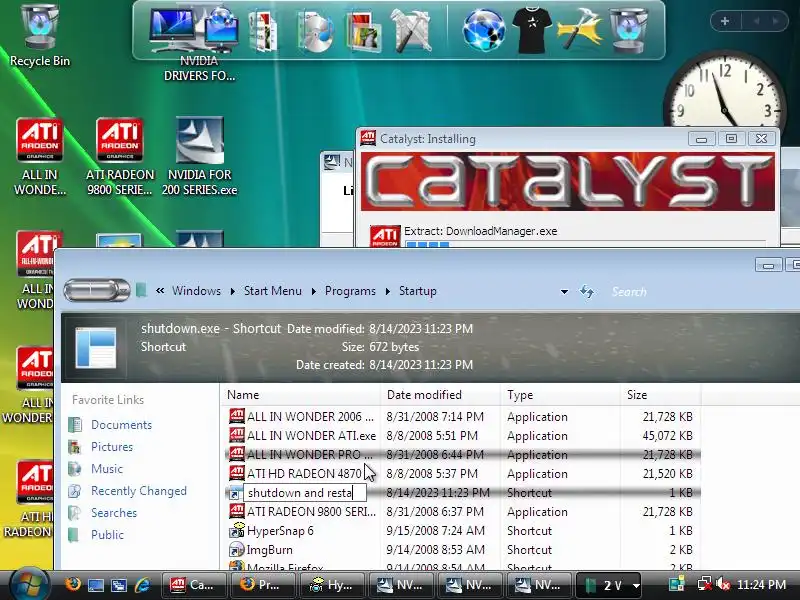Viewport: 800px width, 600px height.
Task: Click the rename text box for shutdown shortcut
Action: coord(305,493)
